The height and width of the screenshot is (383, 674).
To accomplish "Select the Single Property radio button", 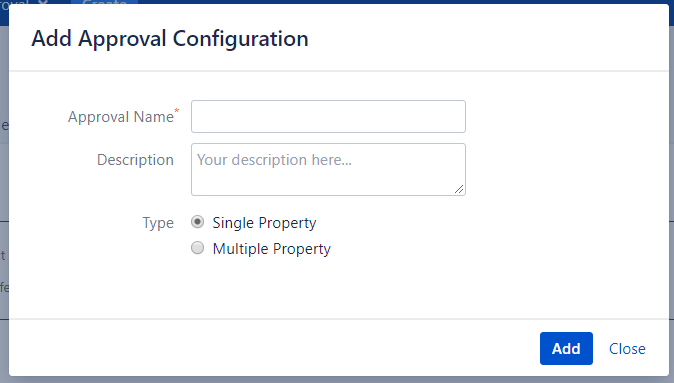I will click(x=197, y=222).
